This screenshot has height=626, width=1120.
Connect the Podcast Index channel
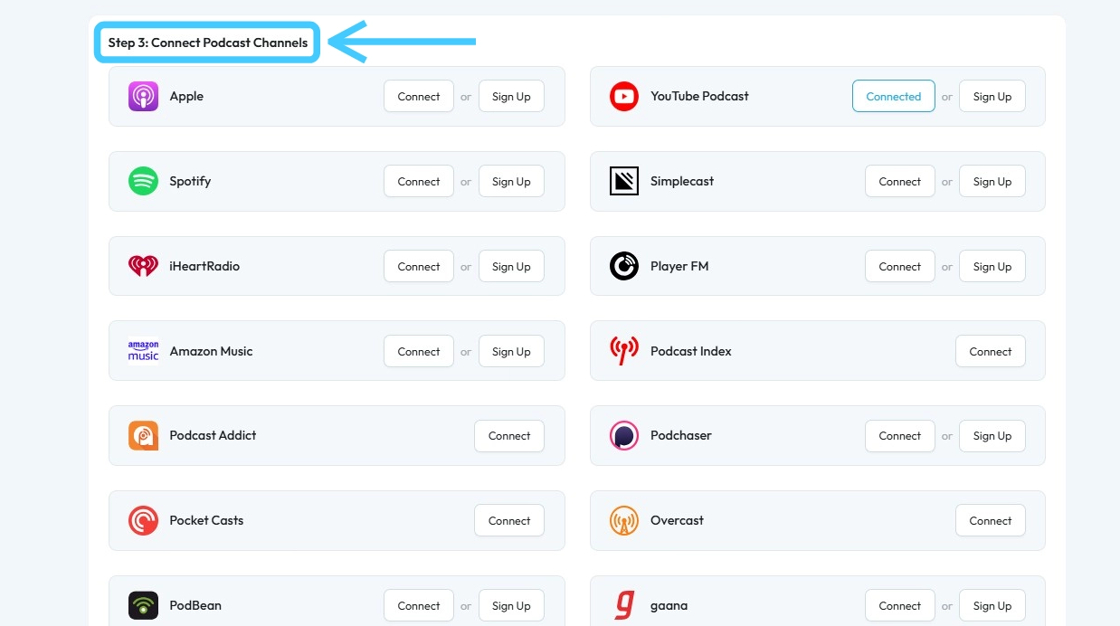(x=990, y=351)
